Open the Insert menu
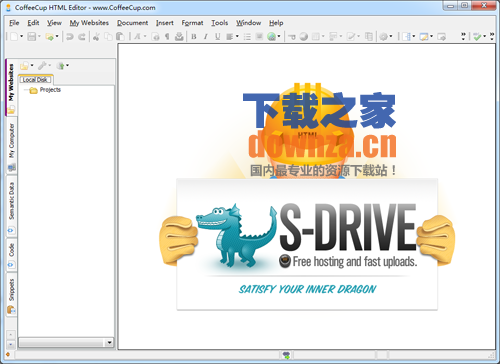Screen dimensions: 500x364 [165, 23]
